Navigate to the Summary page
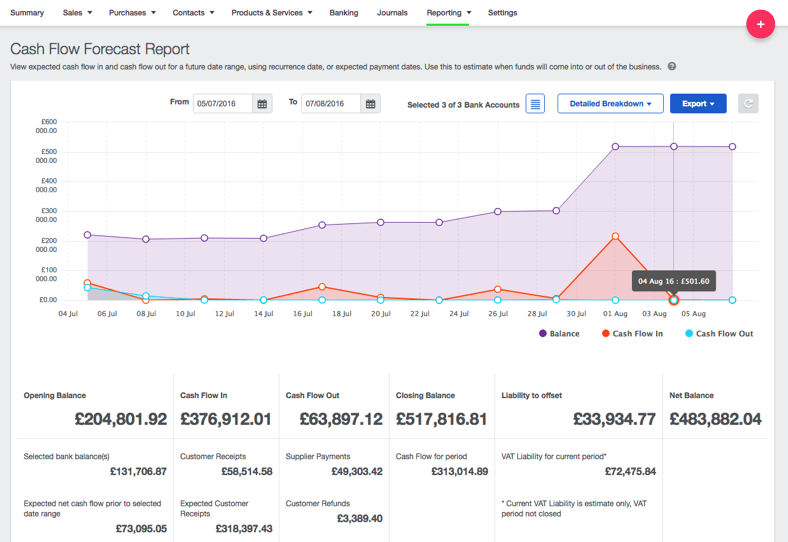788x542 pixels. coord(27,13)
